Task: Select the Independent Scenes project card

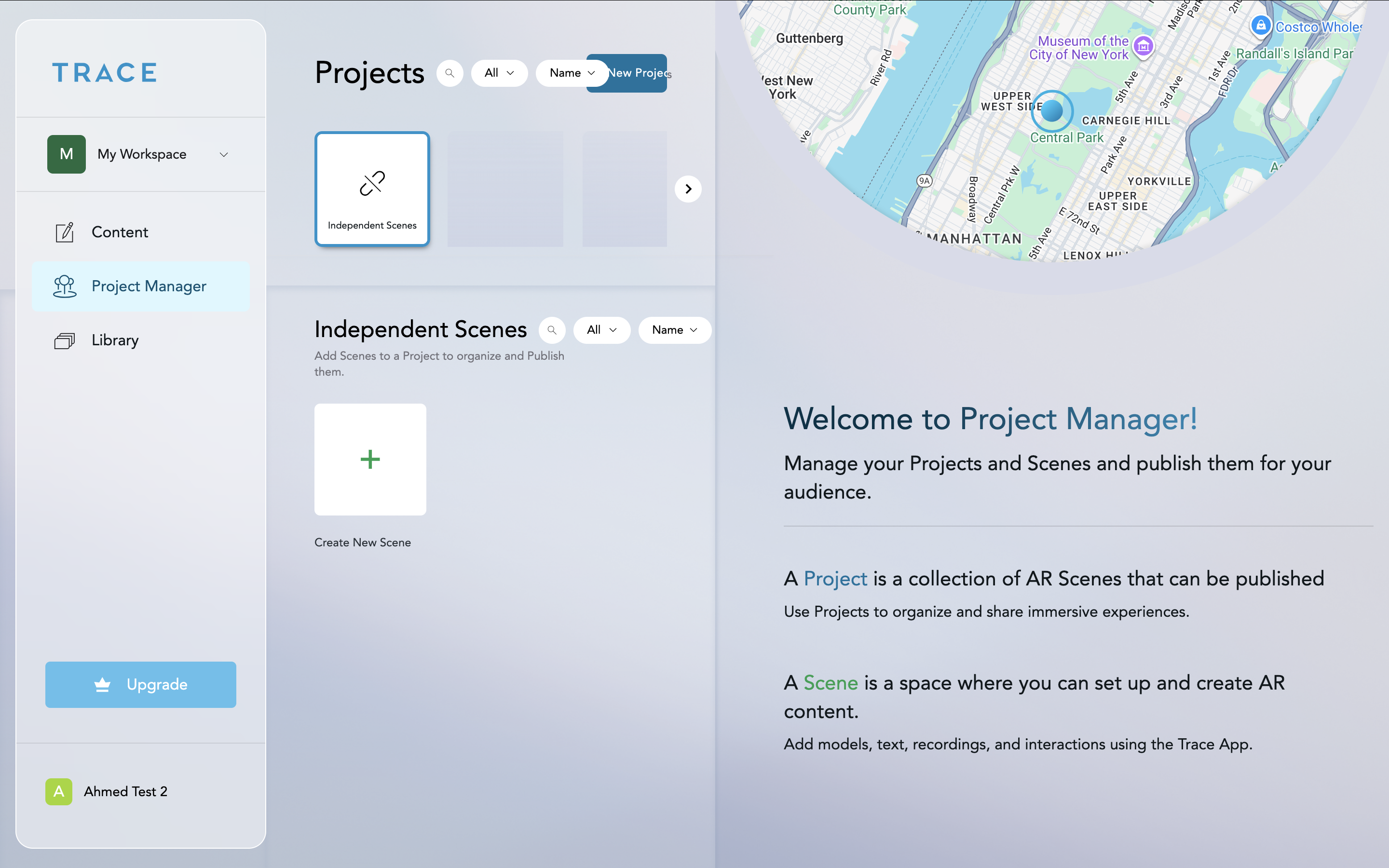Action: point(372,189)
